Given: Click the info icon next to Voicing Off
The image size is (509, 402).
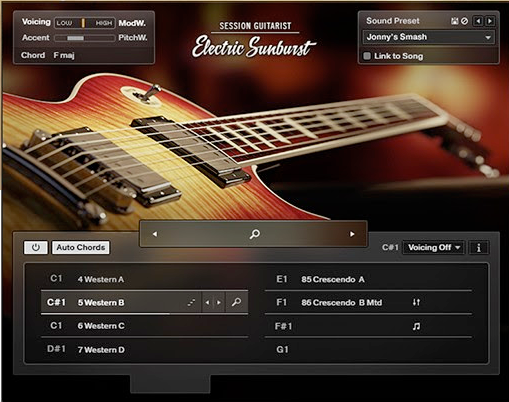Looking at the screenshot, I should [x=479, y=248].
